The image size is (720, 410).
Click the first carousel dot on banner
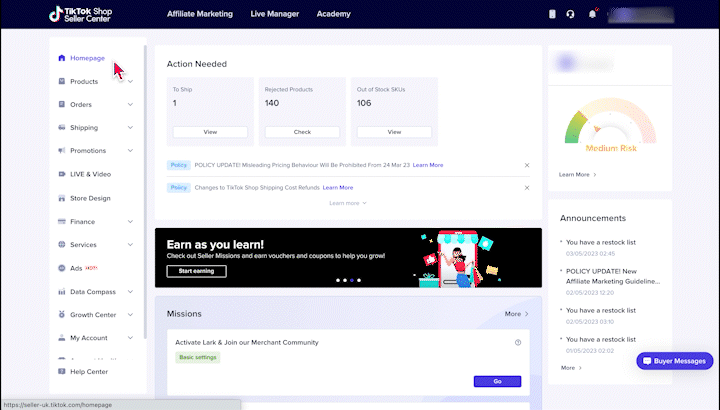coord(338,280)
